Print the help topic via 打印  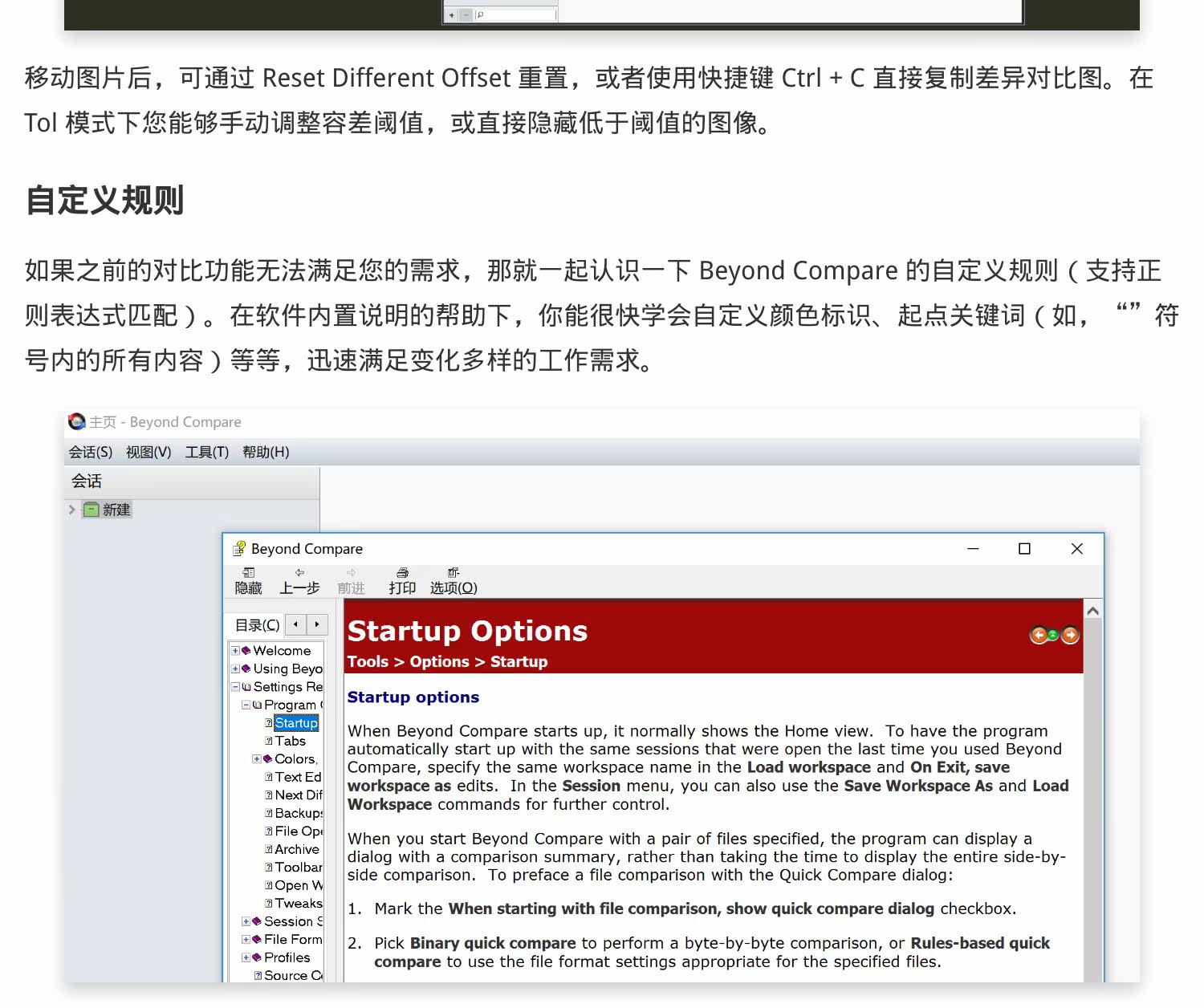402,581
